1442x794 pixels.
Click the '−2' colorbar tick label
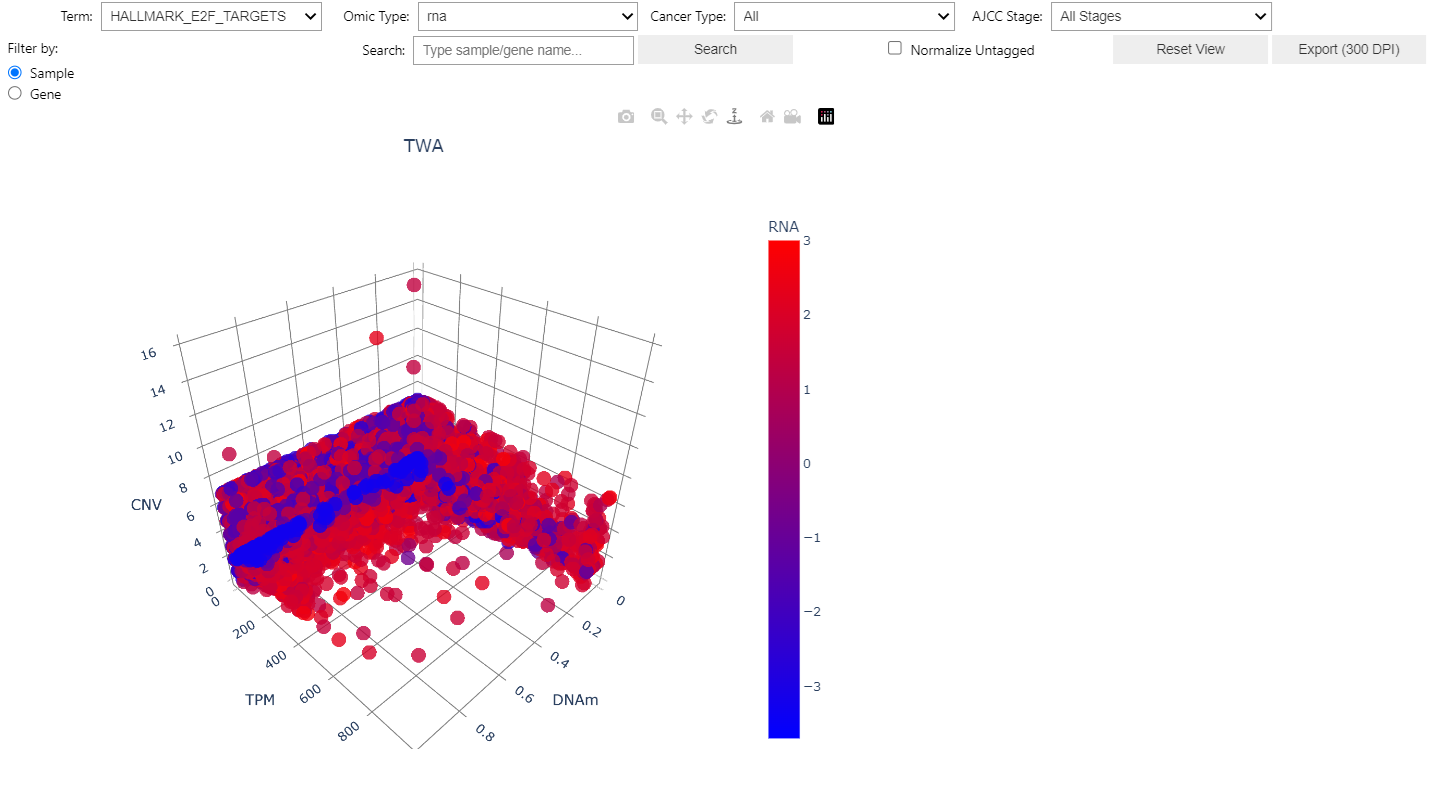coord(814,612)
